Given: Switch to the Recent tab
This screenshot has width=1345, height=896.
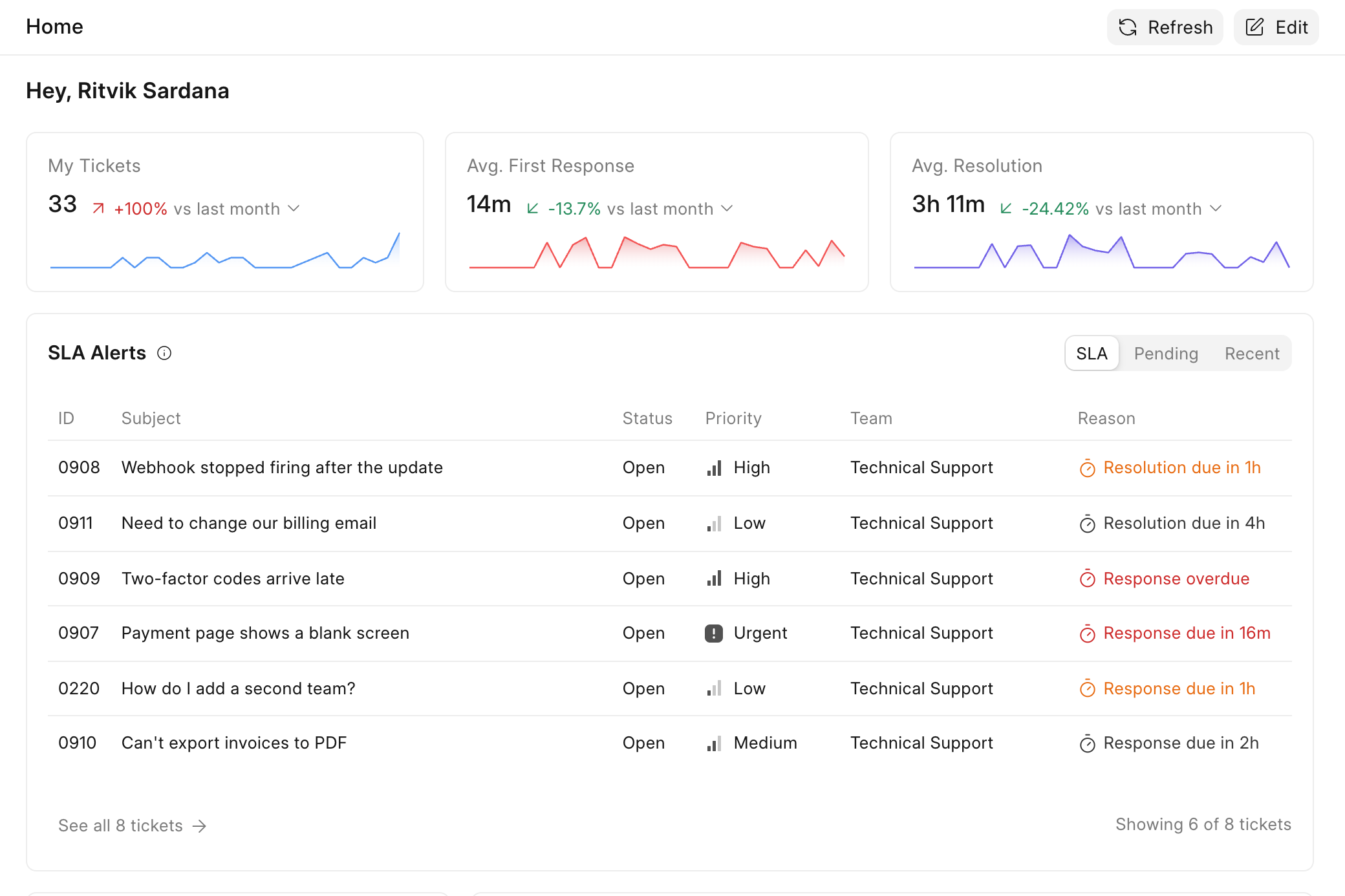Looking at the screenshot, I should coord(1252,353).
